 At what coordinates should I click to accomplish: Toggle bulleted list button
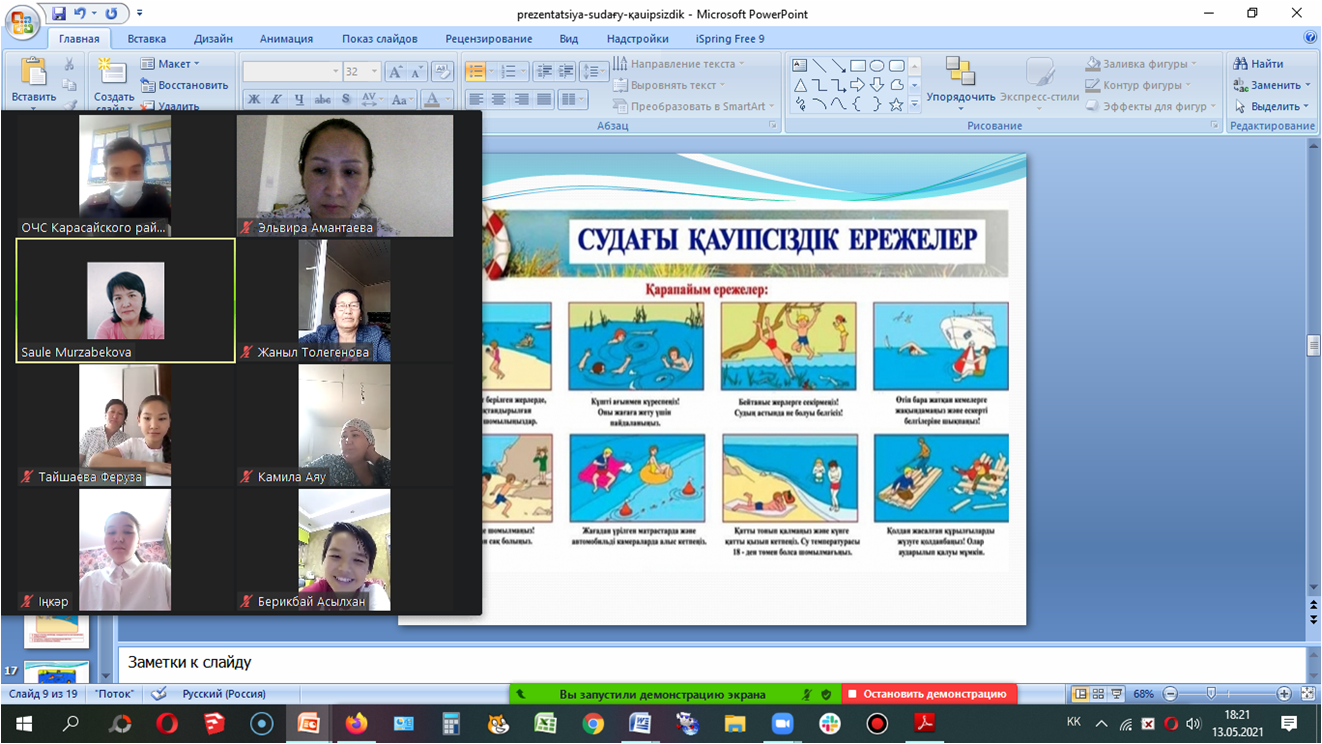[477, 72]
